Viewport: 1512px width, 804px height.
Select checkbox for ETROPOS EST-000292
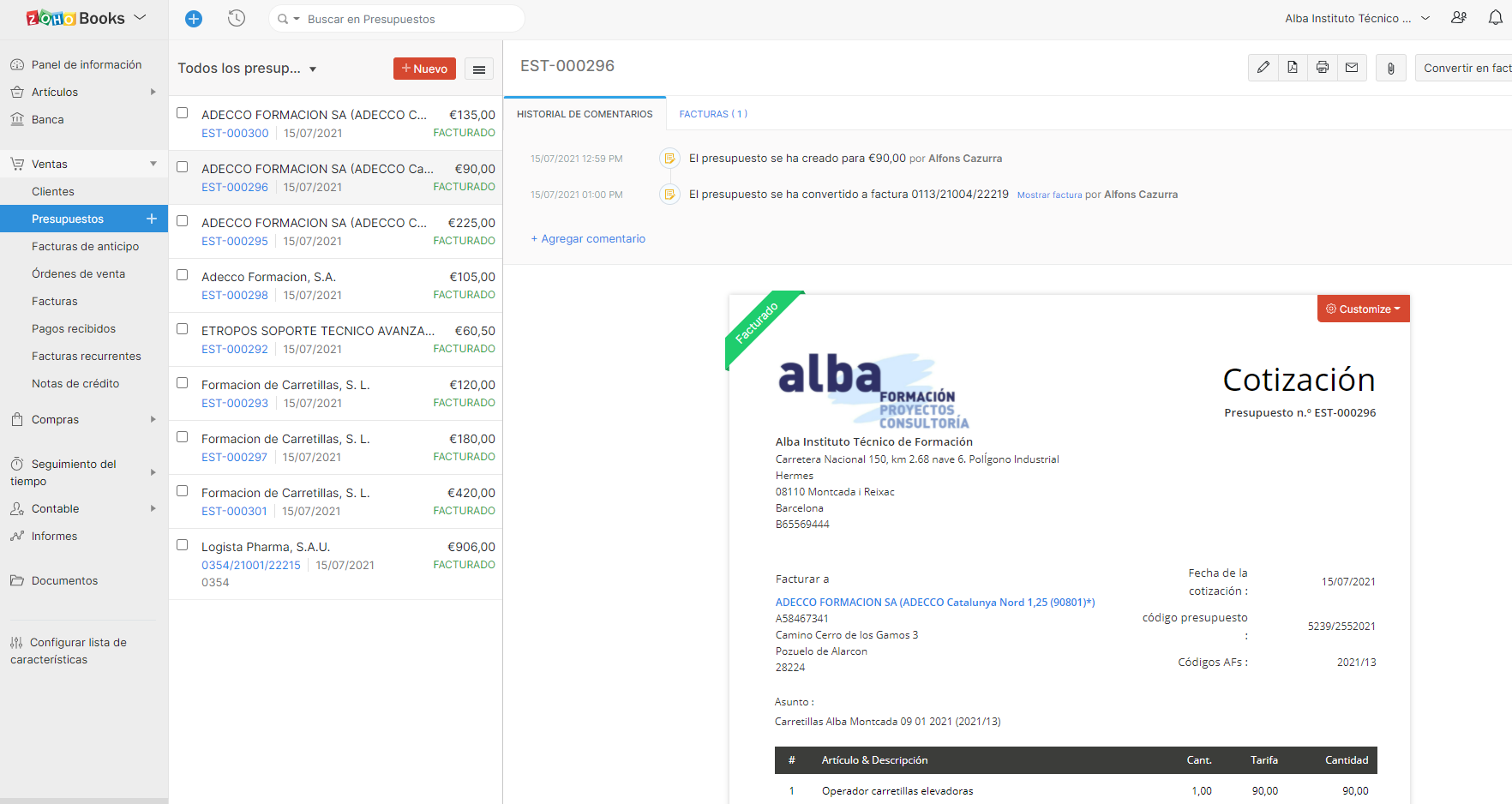point(182,329)
